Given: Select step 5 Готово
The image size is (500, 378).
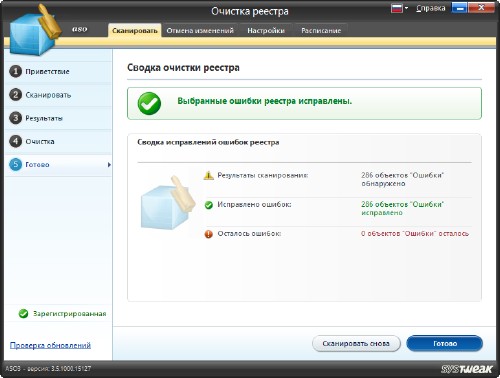Looking at the screenshot, I should tap(59, 164).
